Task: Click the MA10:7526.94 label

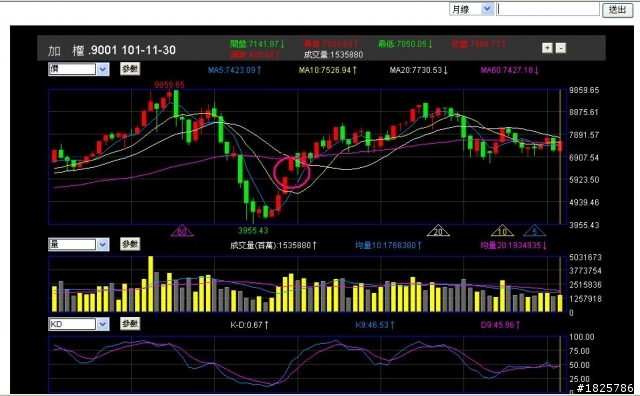Action: [328, 70]
